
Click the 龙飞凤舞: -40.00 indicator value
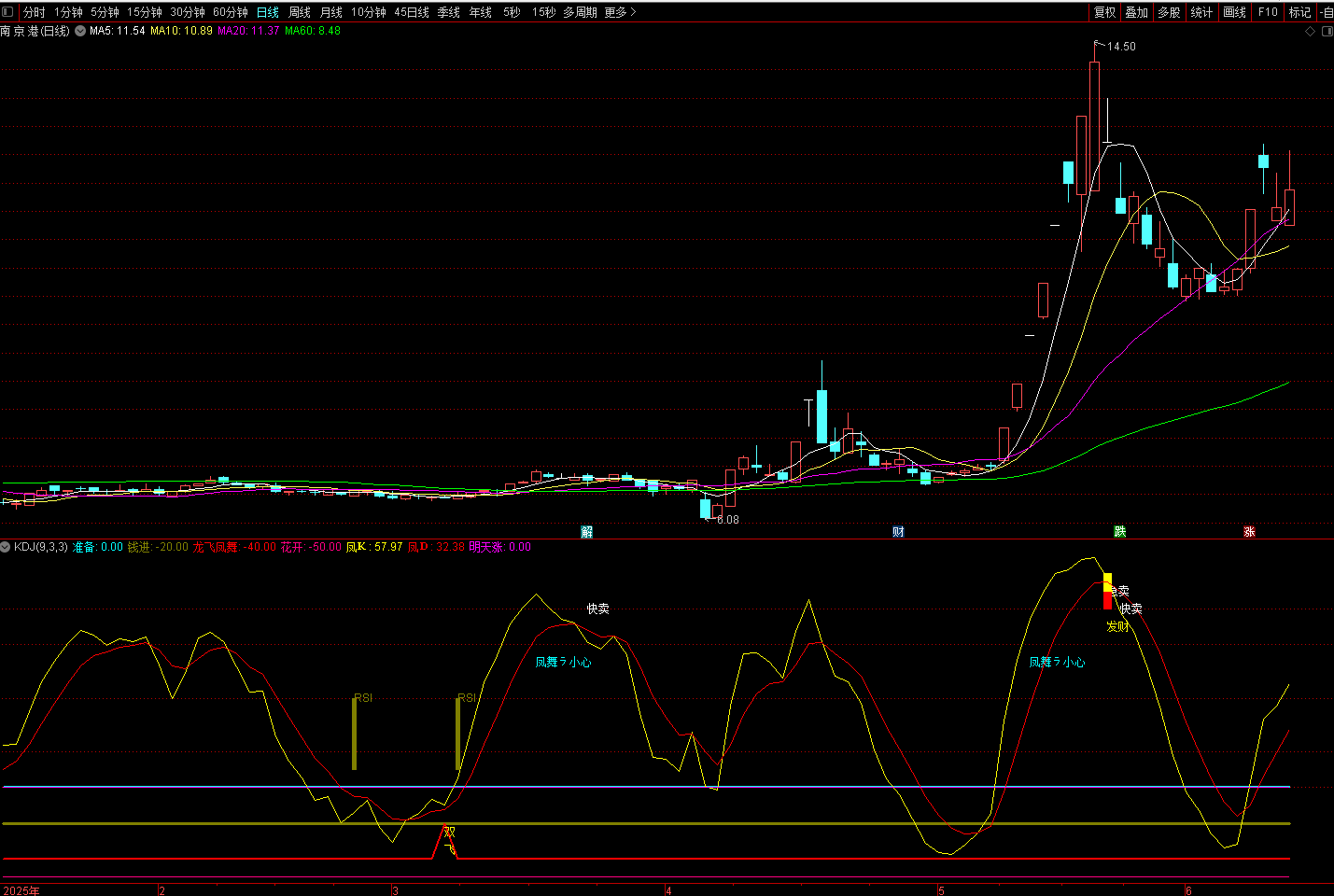coord(234,547)
